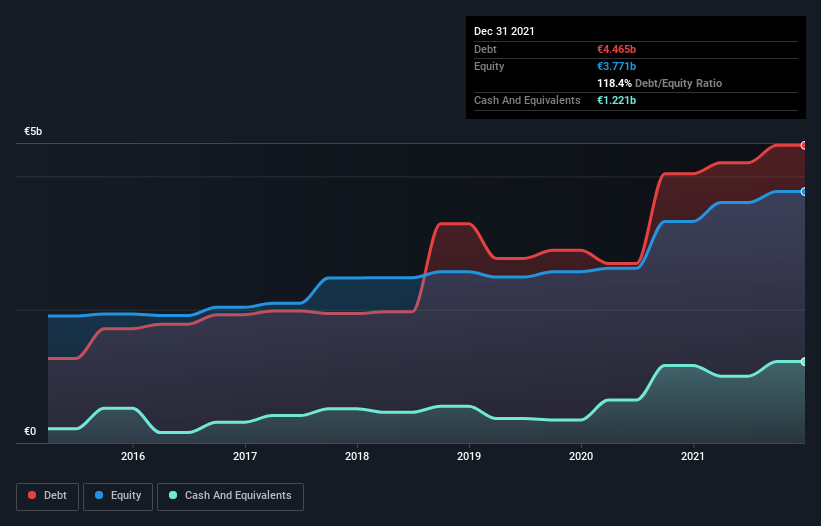Click the 2017 x-axis label
Viewport: 821px width, 526px height.
pos(245,456)
